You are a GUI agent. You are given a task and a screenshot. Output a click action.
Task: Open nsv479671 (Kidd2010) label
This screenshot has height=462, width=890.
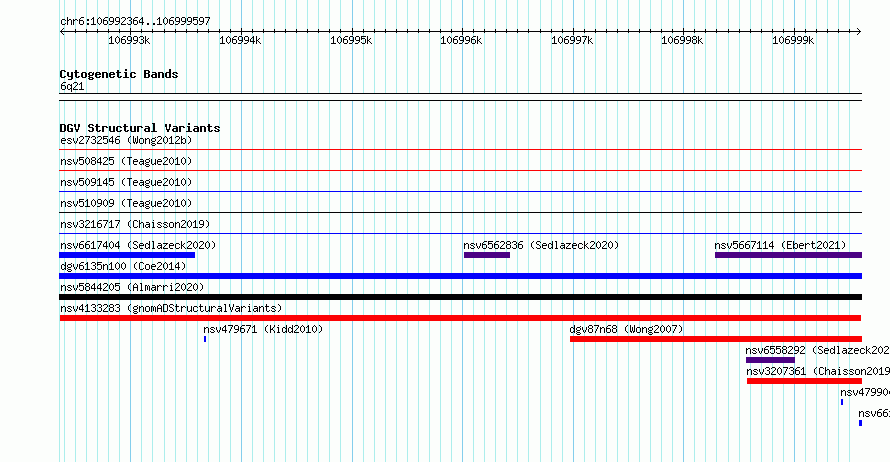click(263, 329)
